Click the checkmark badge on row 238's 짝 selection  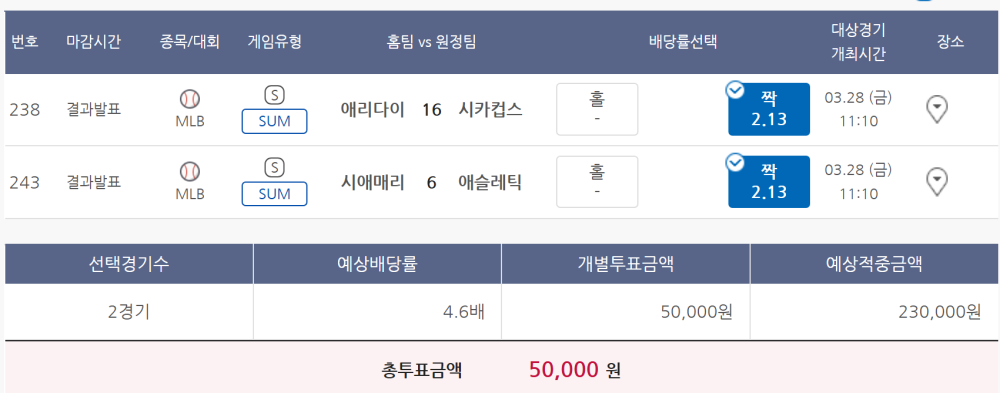[x=735, y=90]
